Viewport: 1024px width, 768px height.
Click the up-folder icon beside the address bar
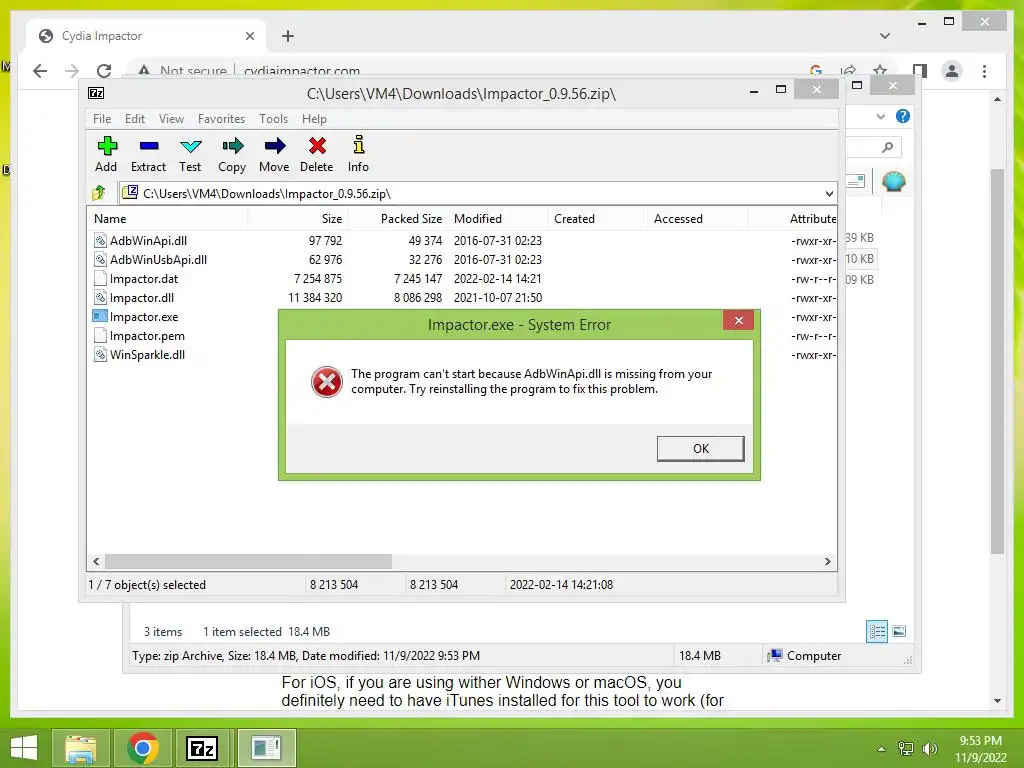[99, 193]
